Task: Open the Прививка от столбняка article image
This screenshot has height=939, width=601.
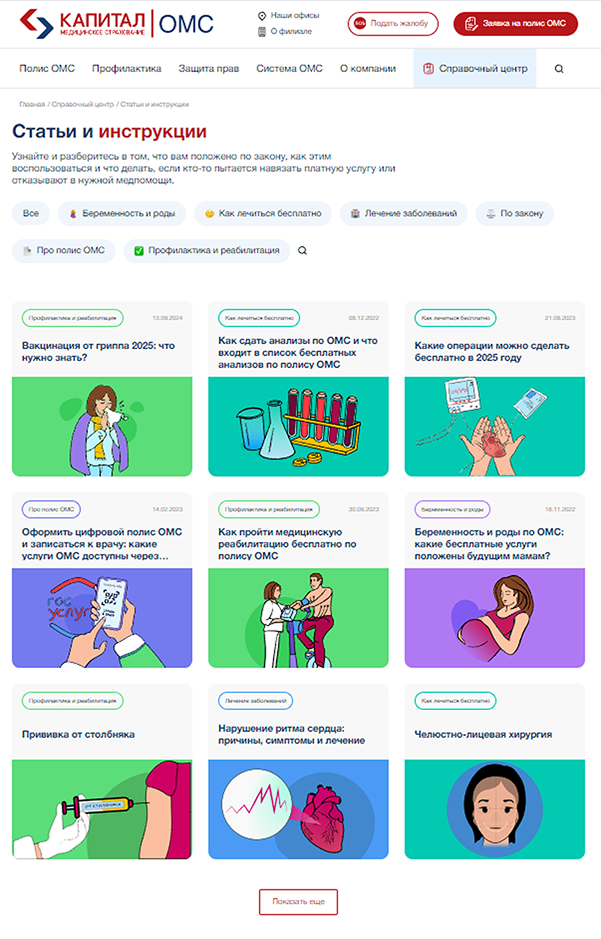Action: tap(102, 809)
